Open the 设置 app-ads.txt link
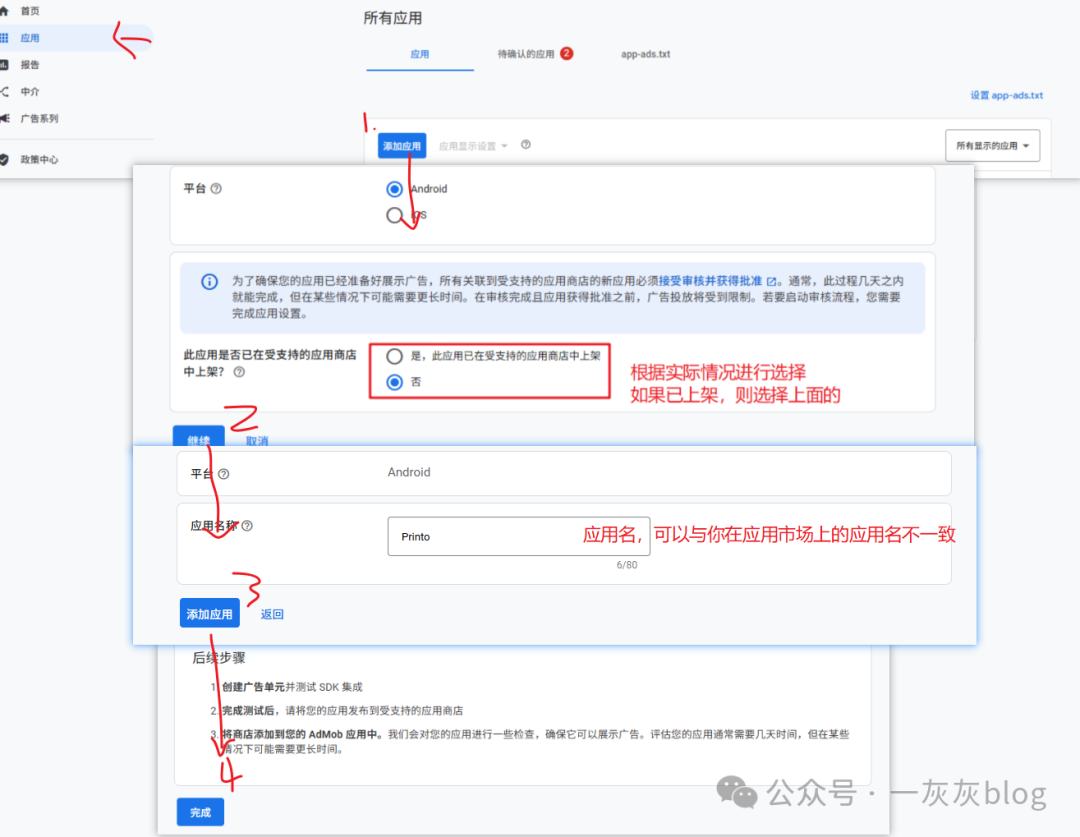Viewport: 1080px width, 837px height. tap(1006, 94)
